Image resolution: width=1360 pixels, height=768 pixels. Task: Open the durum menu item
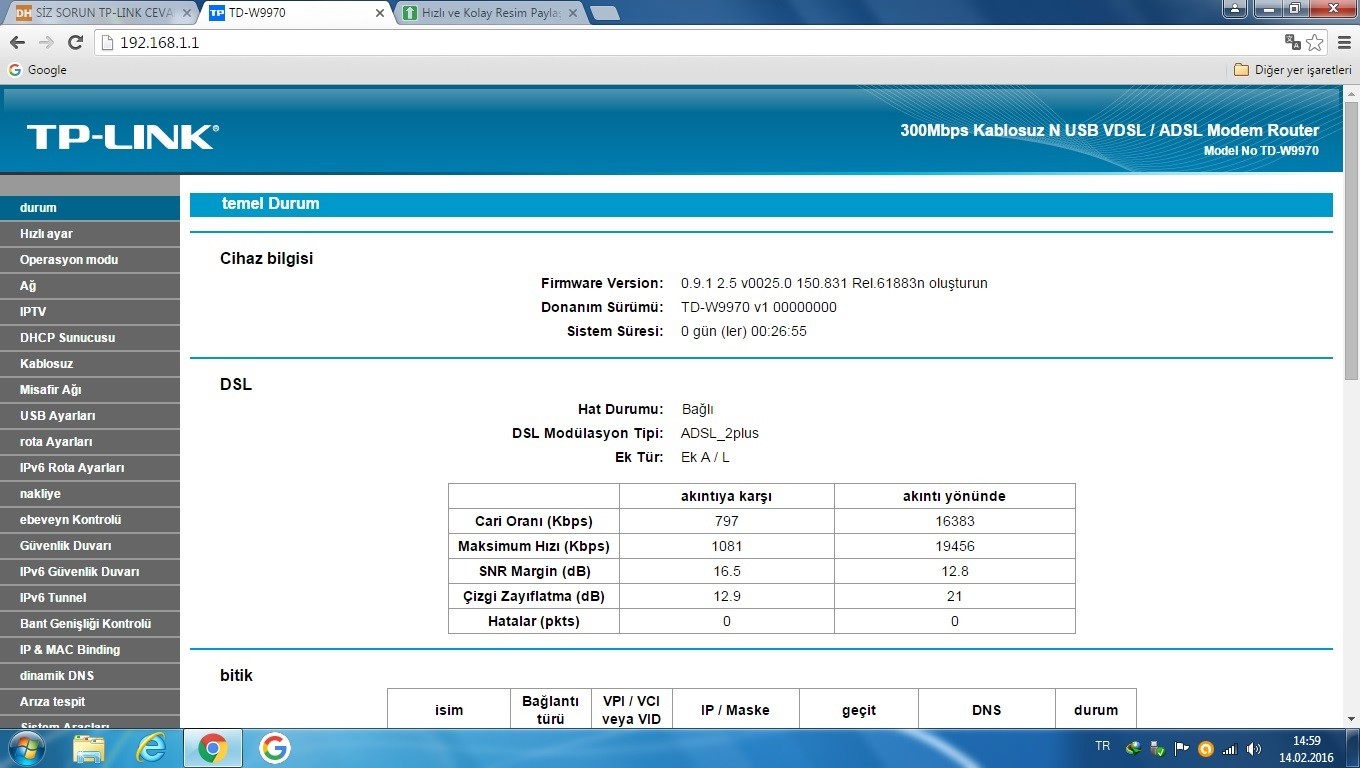point(90,207)
